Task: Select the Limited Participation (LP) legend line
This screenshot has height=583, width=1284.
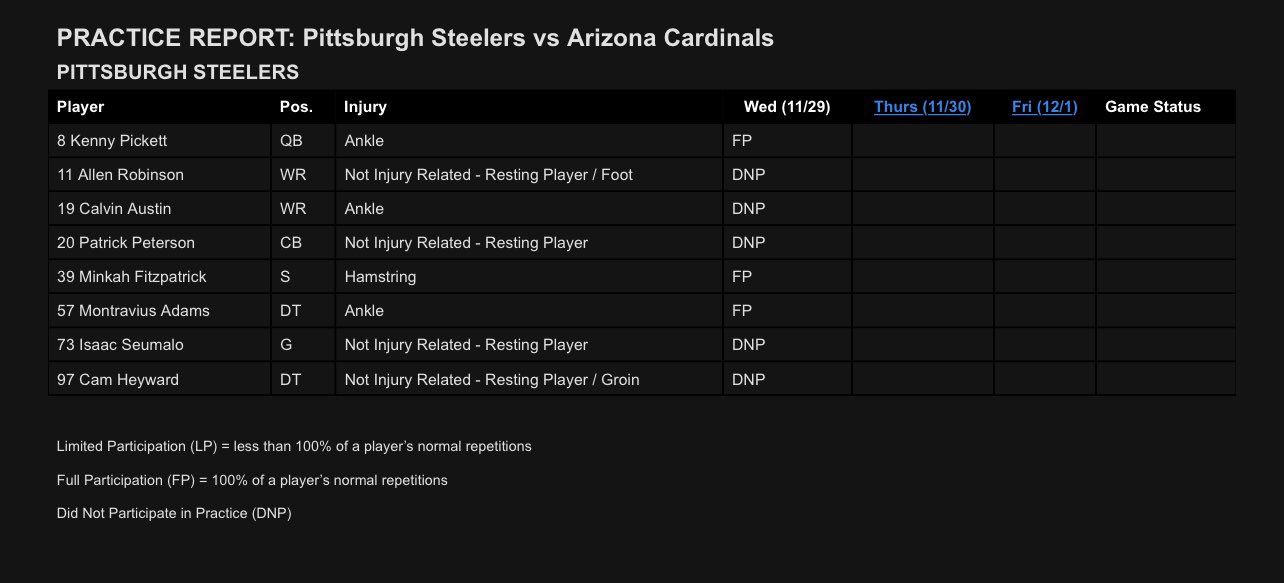Action: click(294, 446)
